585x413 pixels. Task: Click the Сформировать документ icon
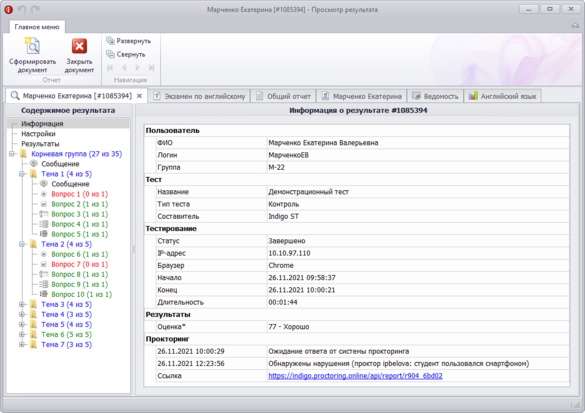click(x=32, y=46)
